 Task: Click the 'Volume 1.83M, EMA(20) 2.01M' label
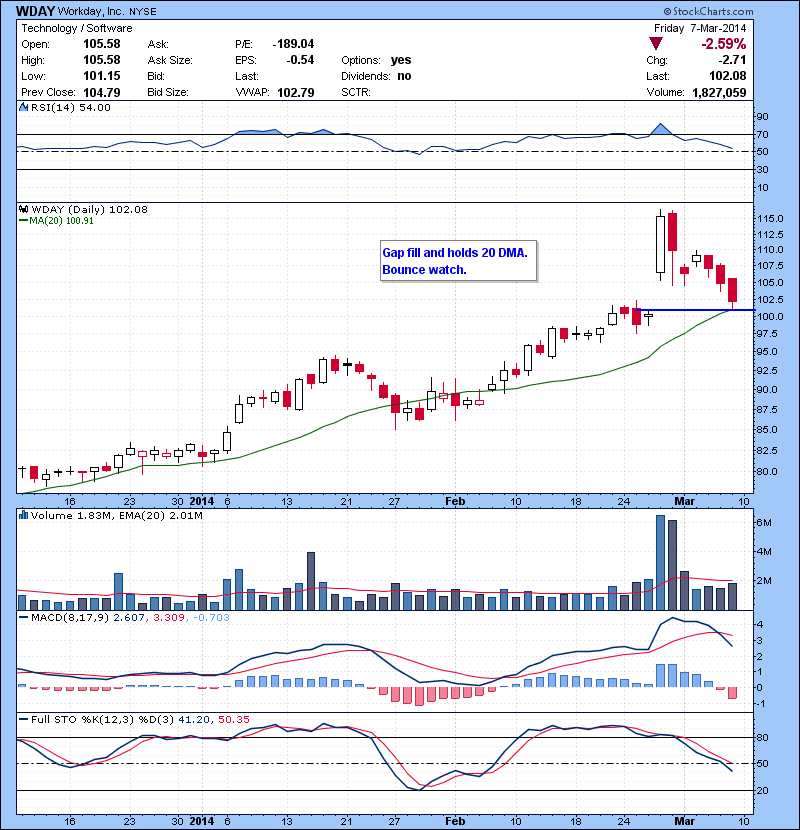coord(116,515)
